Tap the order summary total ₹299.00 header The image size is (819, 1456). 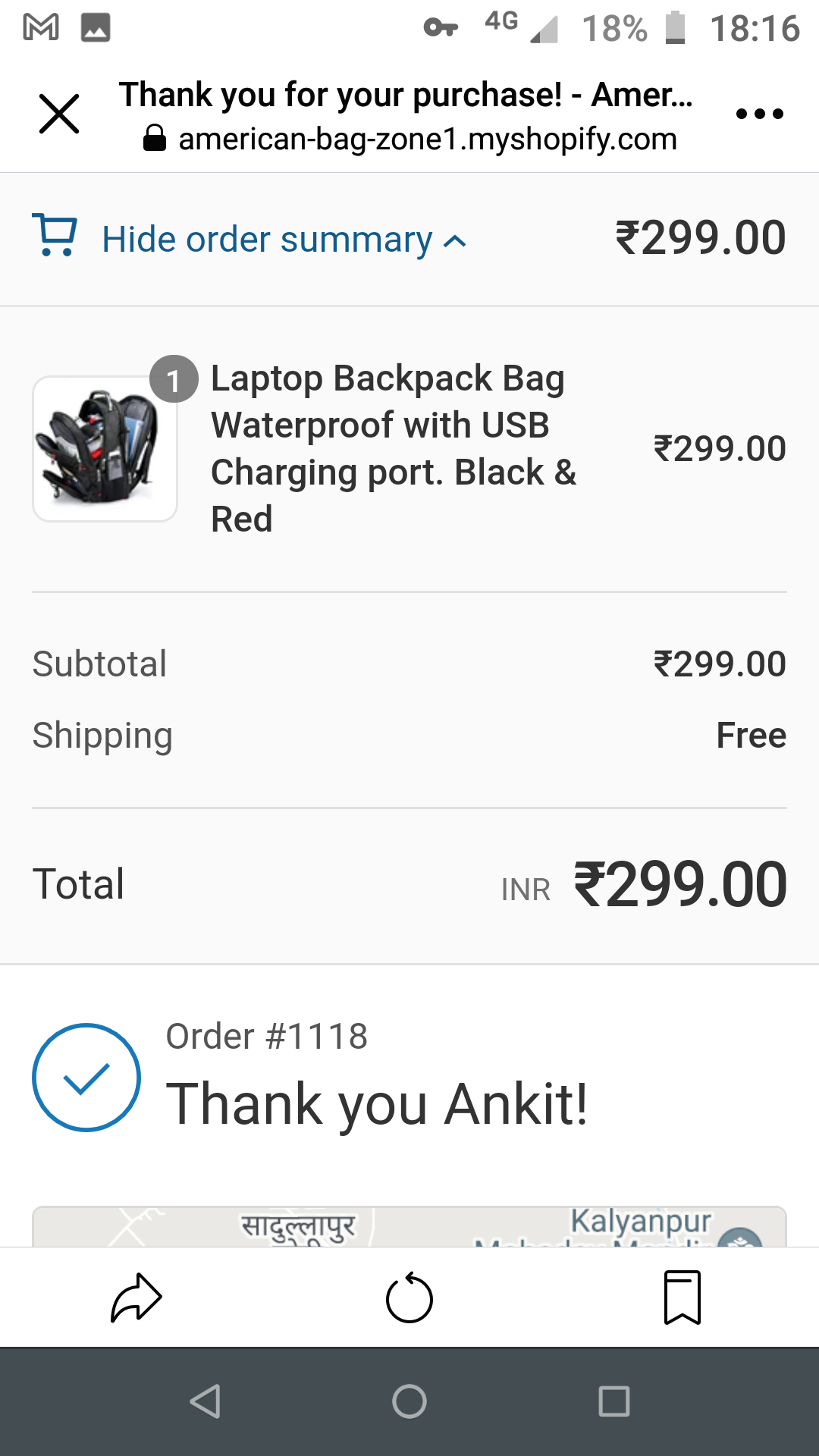701,237
